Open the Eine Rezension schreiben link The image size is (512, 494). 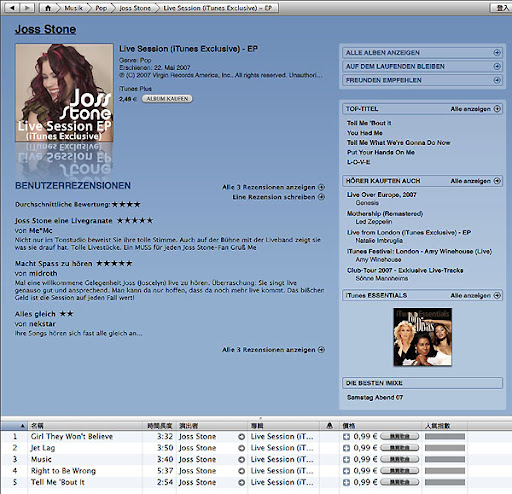pyautogui.click(x=274, y=197)
